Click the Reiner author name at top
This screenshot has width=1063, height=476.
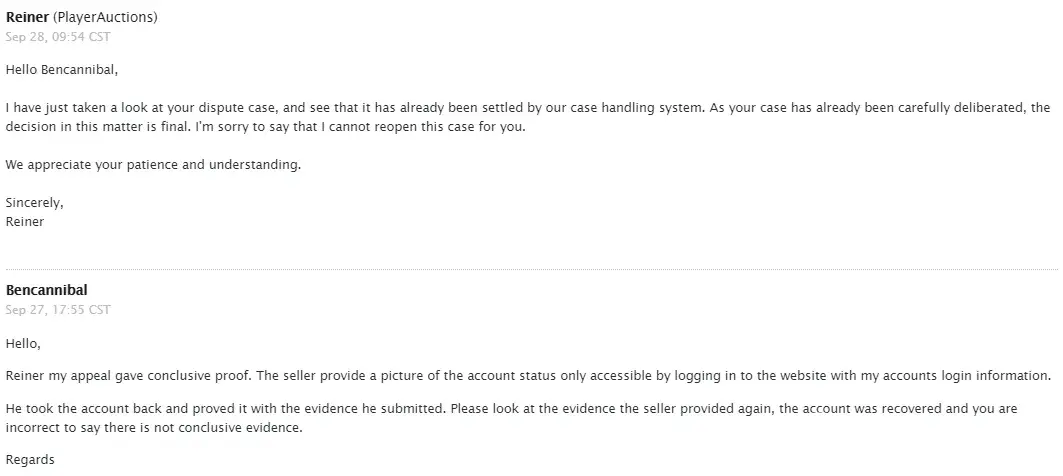click(27, 17)
